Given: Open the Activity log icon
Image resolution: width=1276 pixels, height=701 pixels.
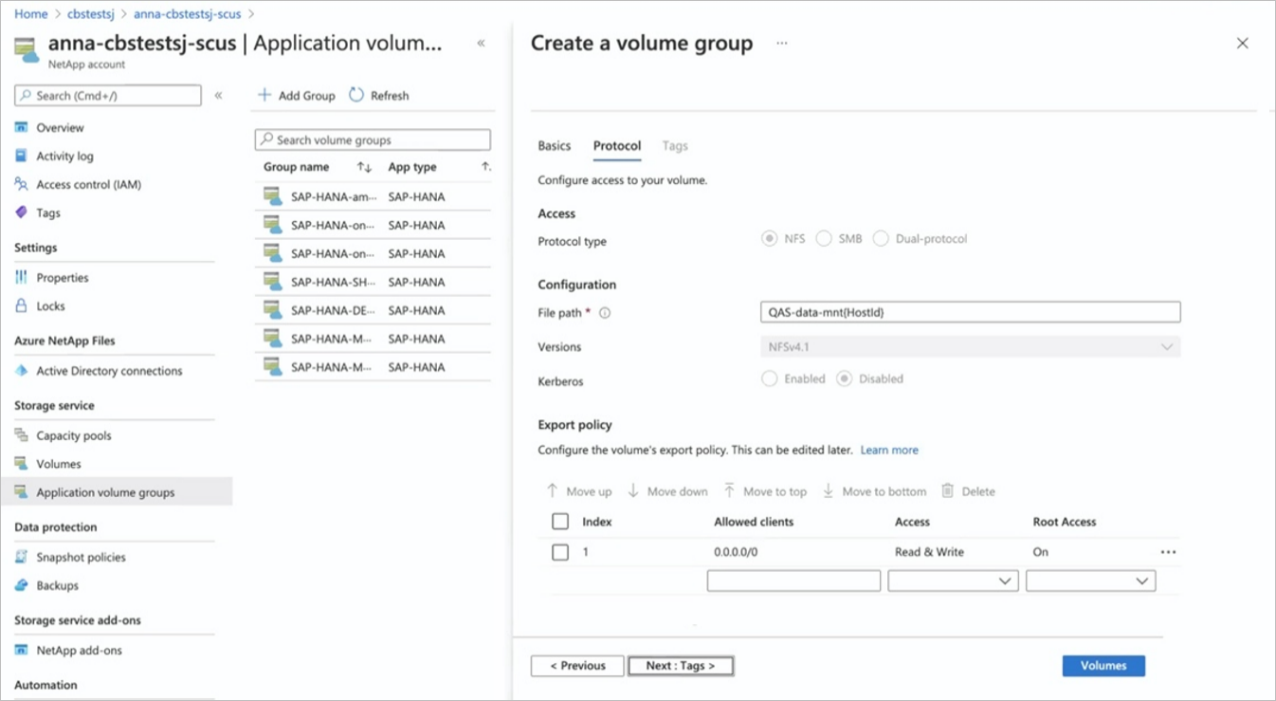Looking at the screenshot, I should [x=21, y=156].
